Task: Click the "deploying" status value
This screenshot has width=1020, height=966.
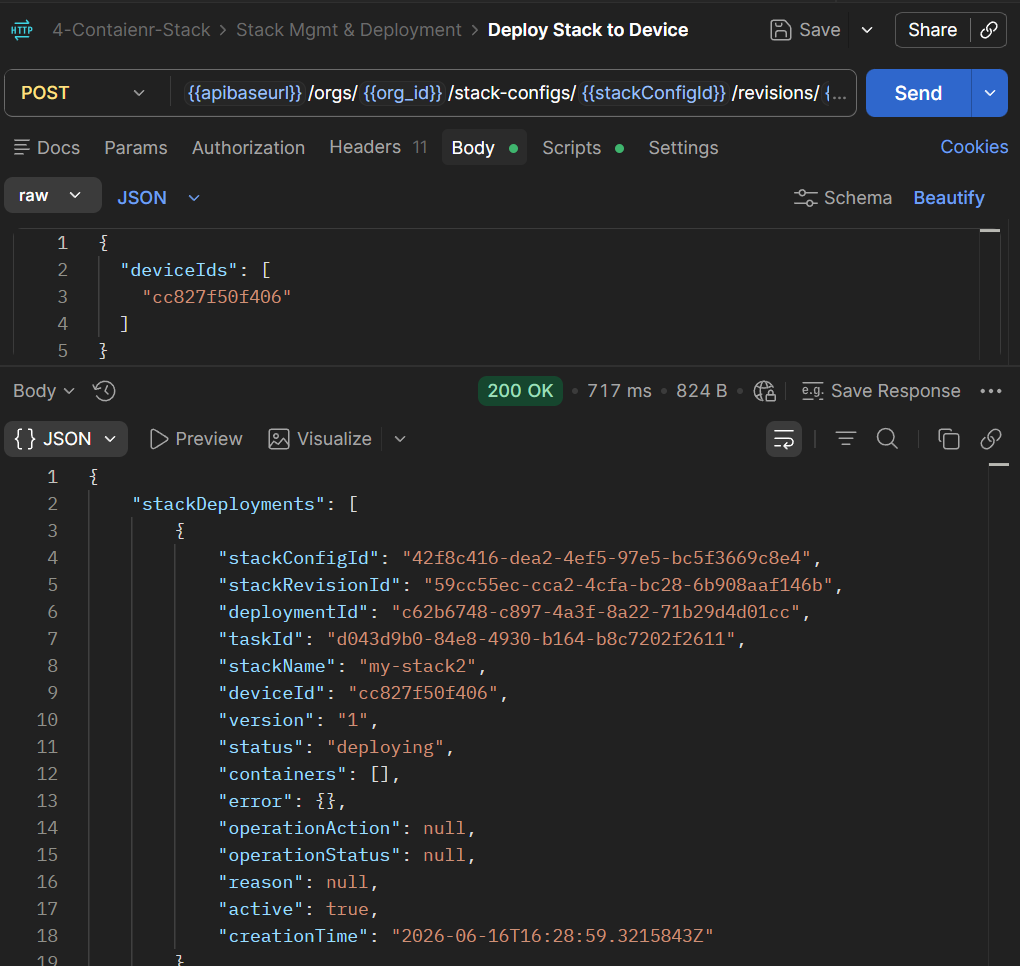Action: (385, 747)
